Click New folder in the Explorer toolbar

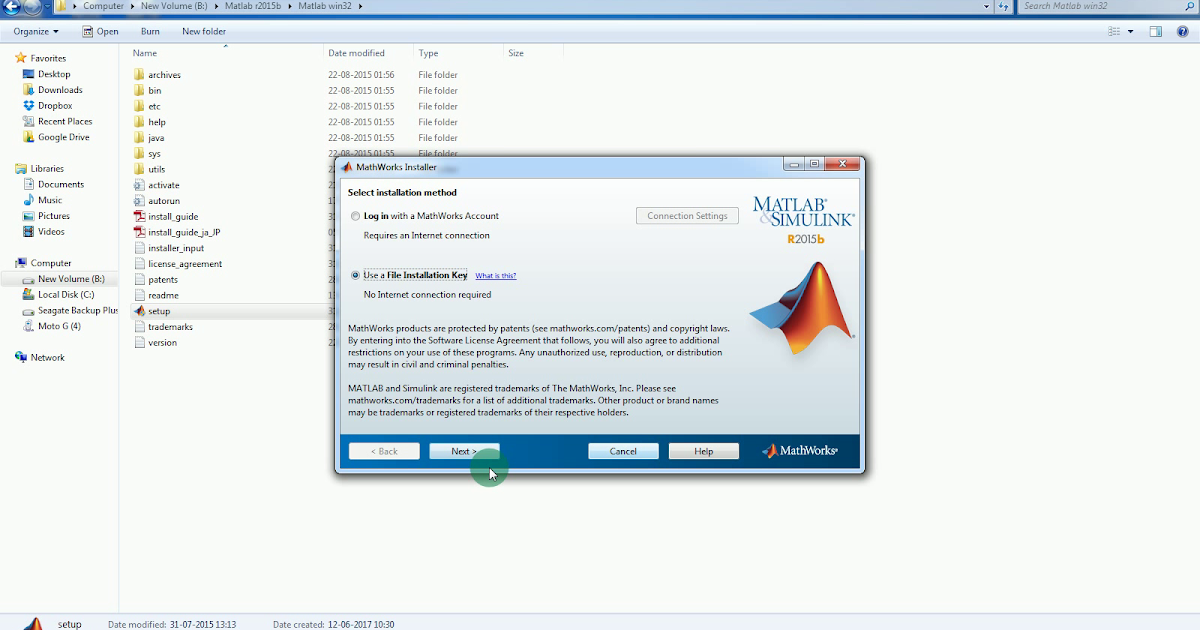click(x=204, y=31)
